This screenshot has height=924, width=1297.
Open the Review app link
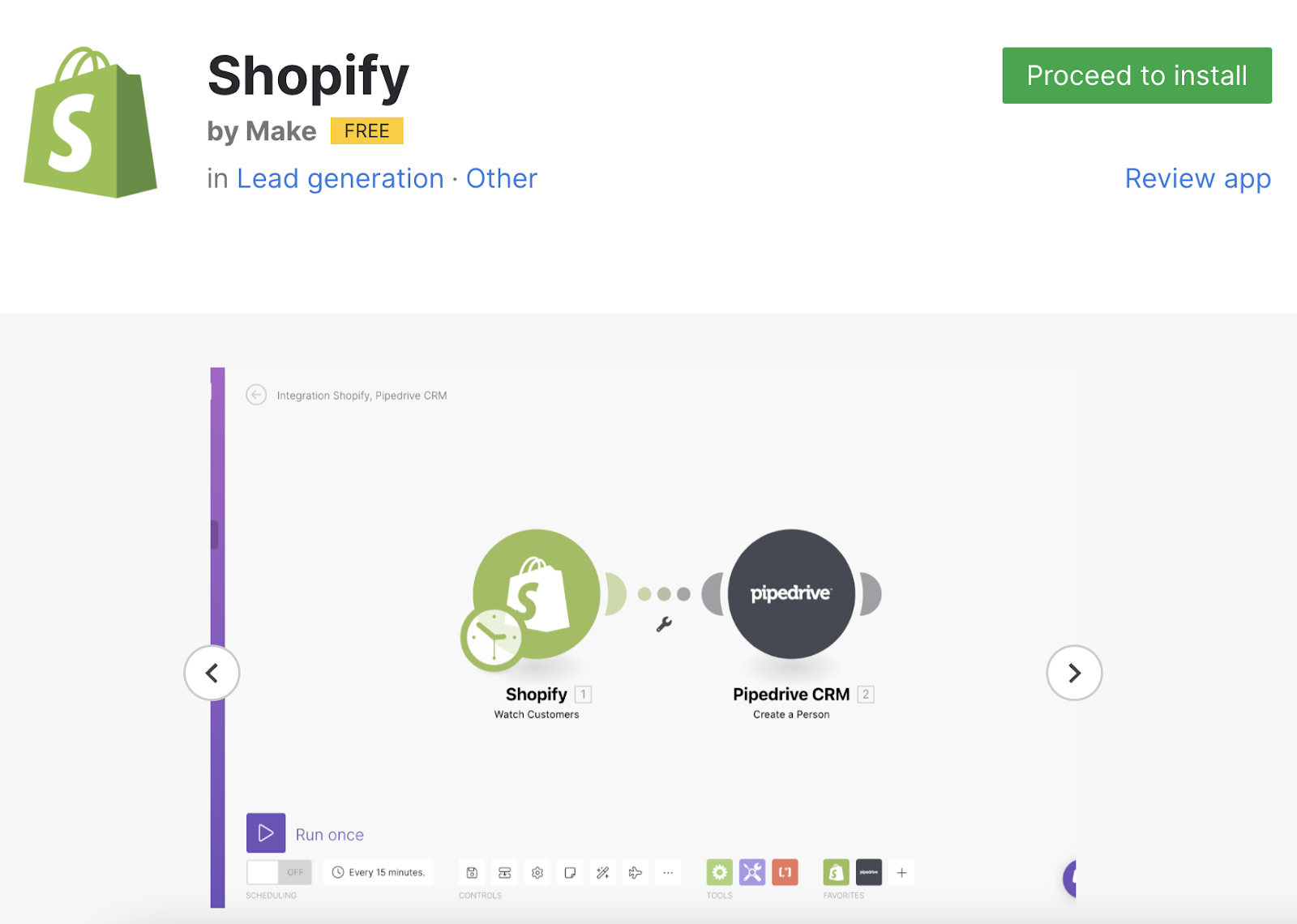coord(1197,178)
